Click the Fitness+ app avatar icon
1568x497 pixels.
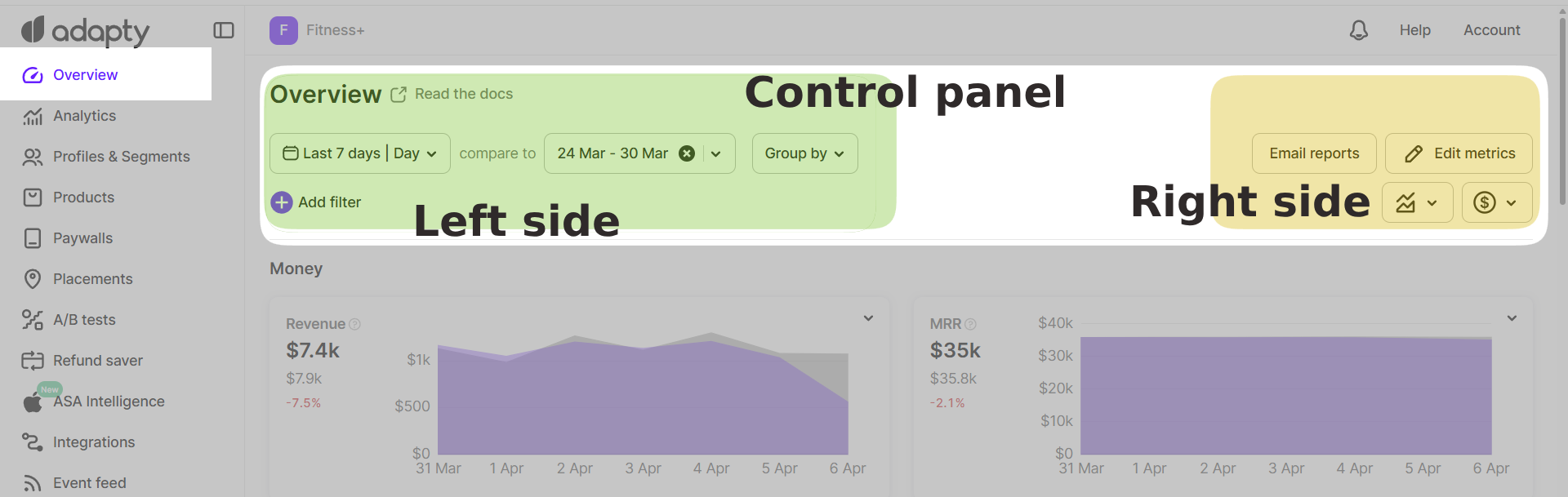283,30
